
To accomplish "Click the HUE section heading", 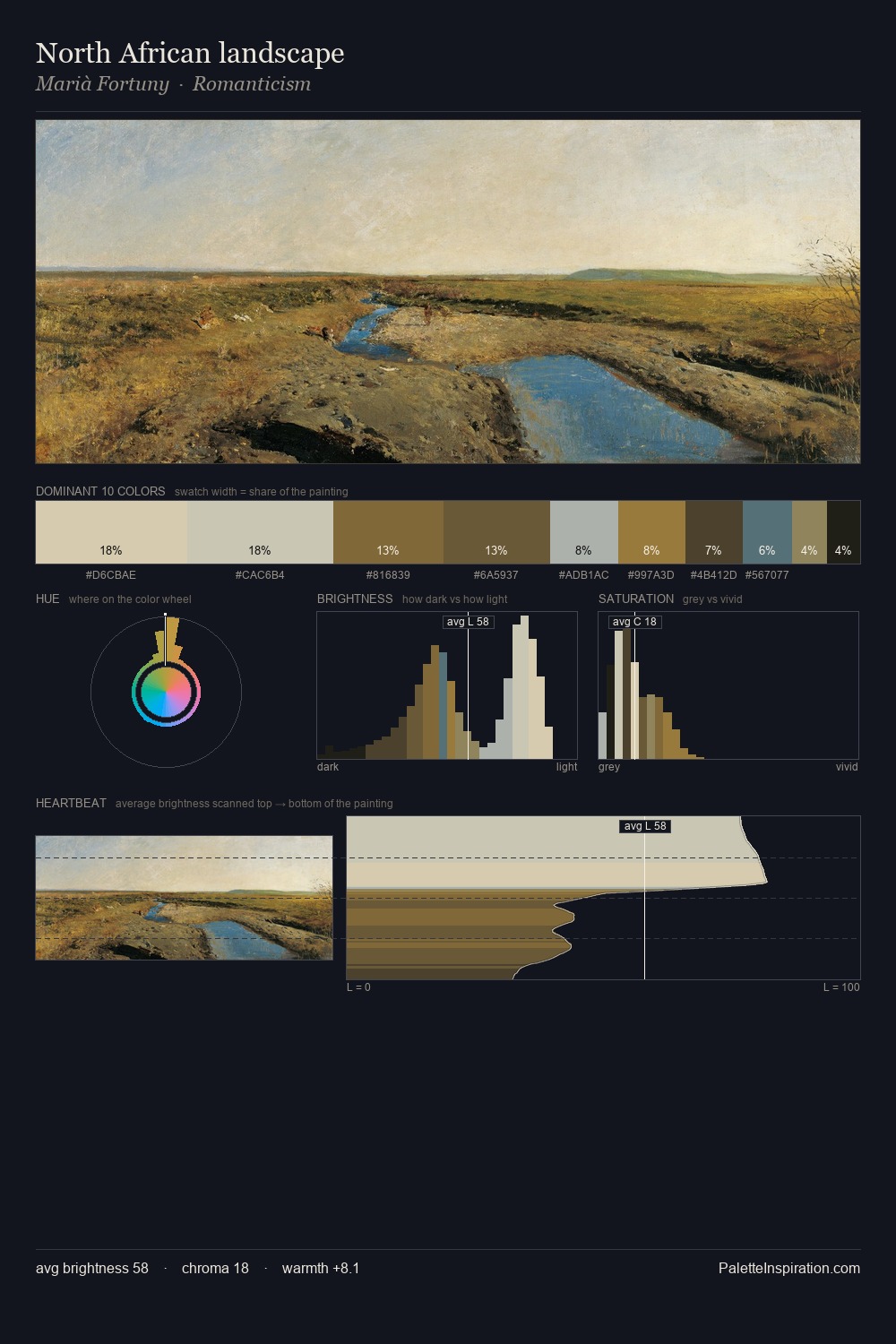I will pyautogui.click(x=47, y=599).
